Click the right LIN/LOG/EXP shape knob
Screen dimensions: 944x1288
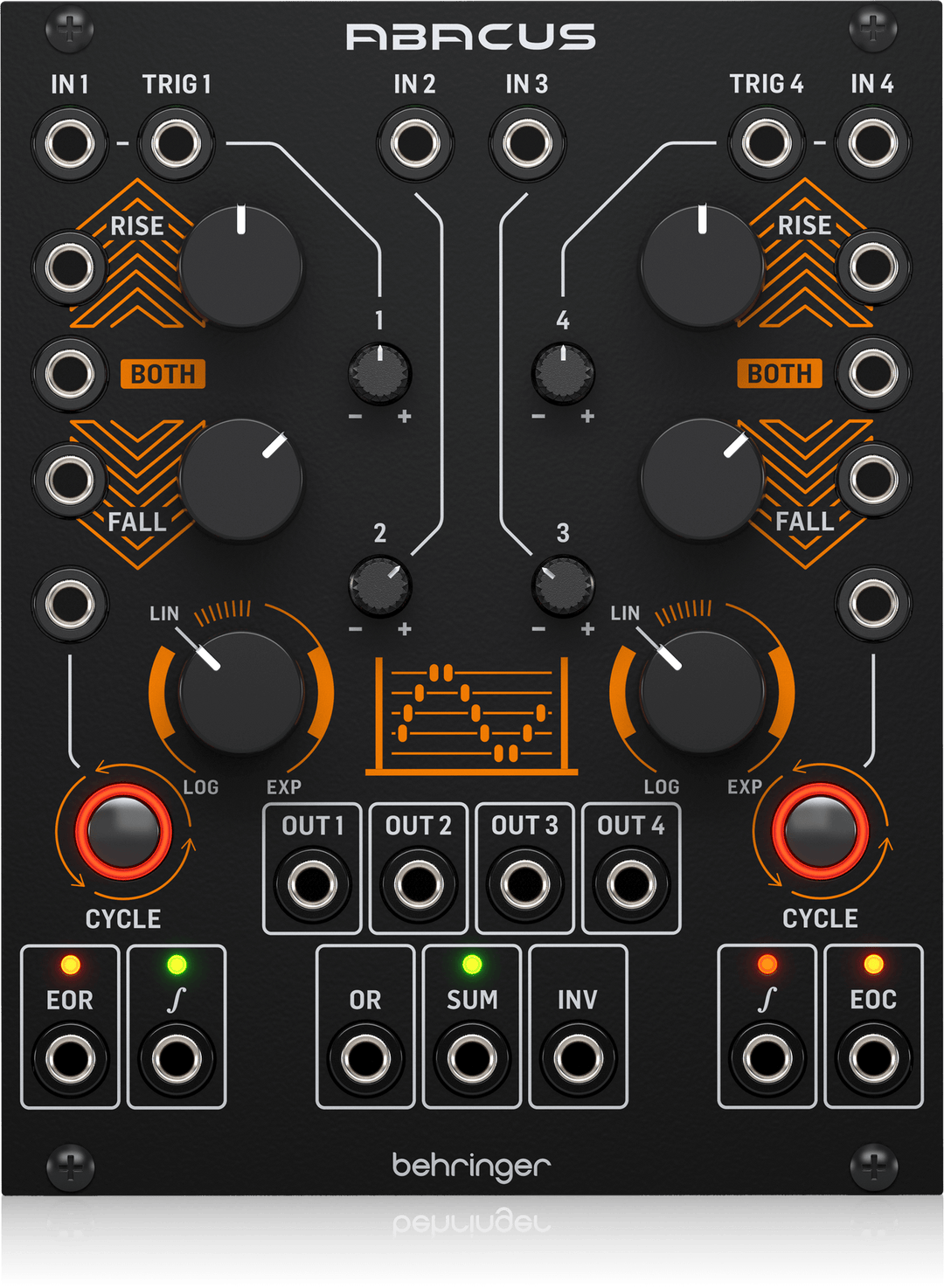point(702,692)
